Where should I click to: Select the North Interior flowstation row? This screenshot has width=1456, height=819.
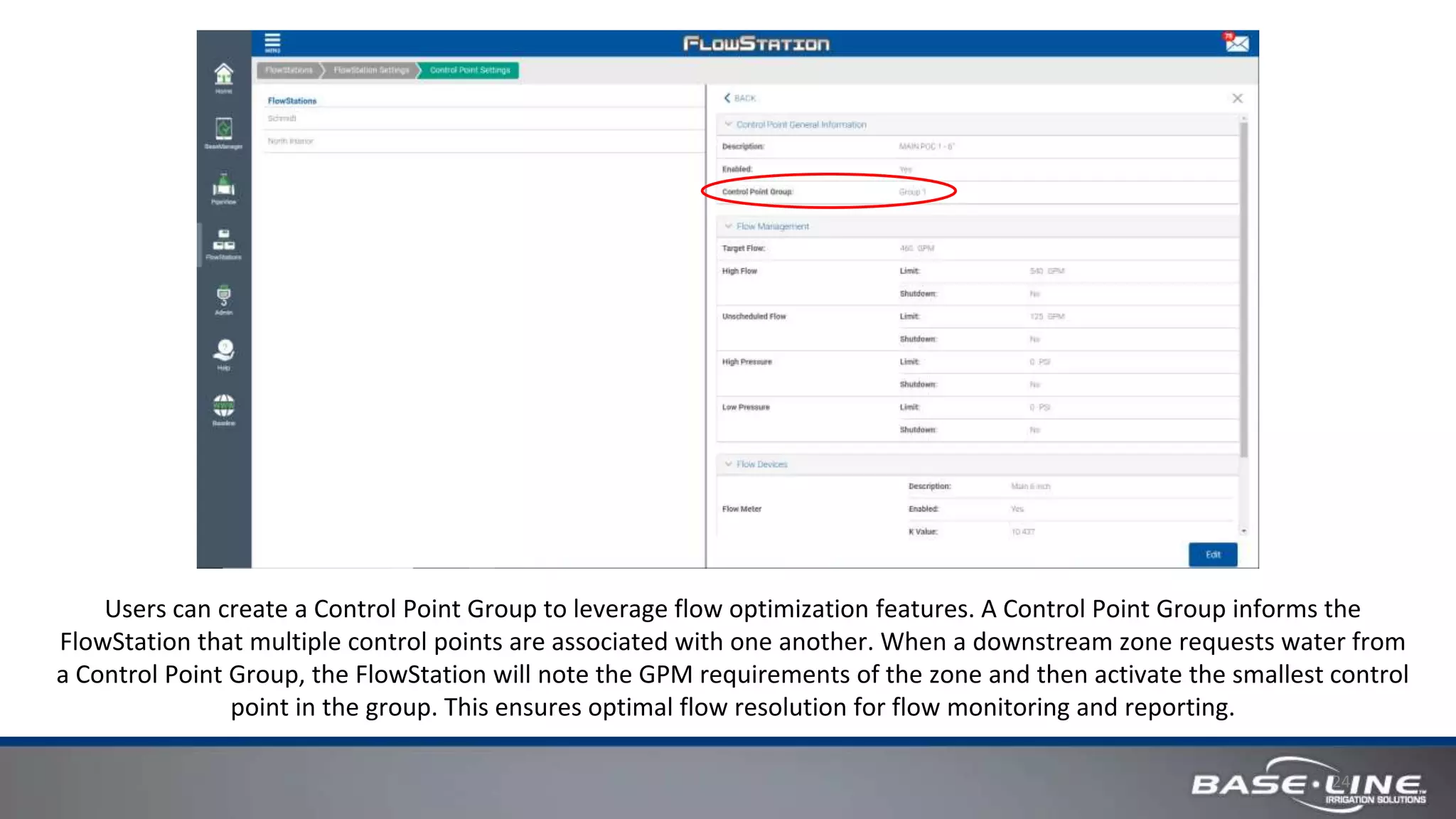[484, 141]
